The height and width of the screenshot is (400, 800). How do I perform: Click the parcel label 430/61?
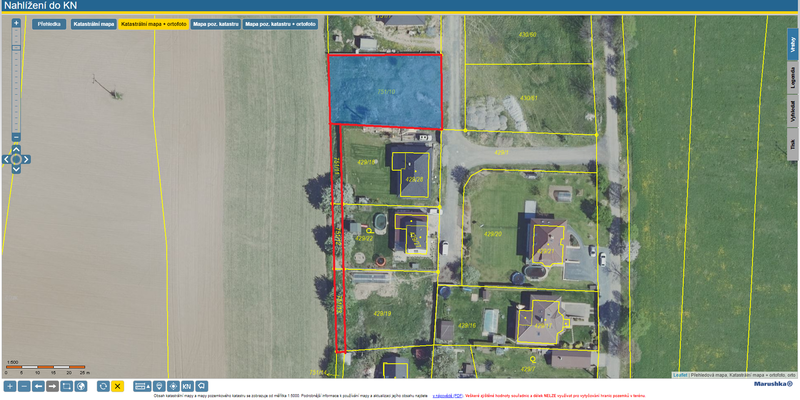coord(529,97)
